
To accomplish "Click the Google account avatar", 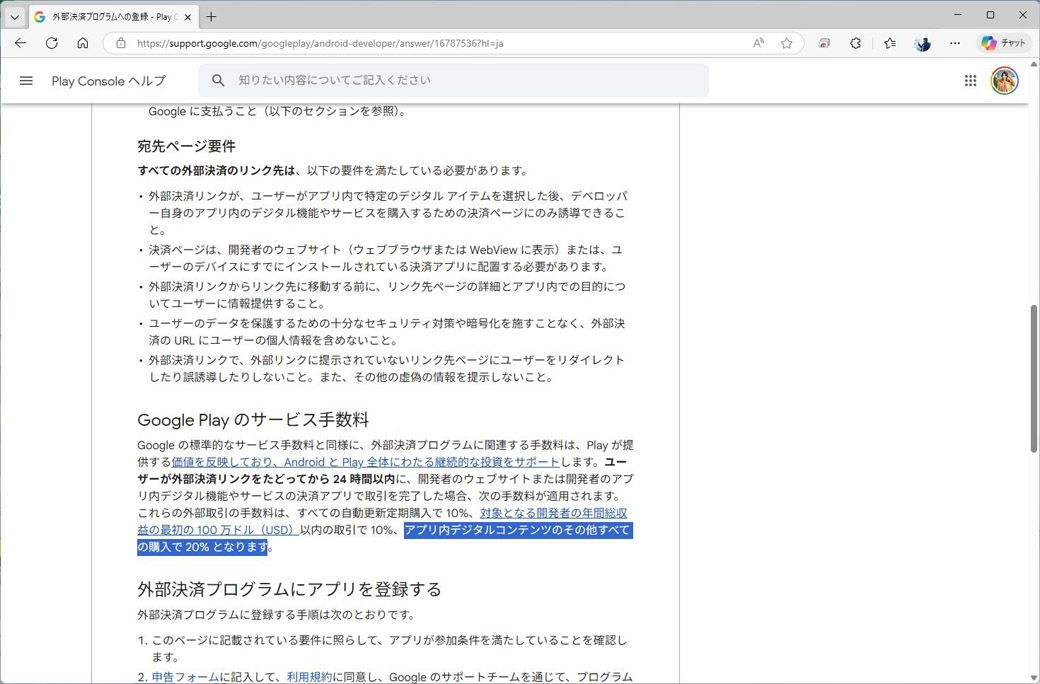I will coord(1004,81).
